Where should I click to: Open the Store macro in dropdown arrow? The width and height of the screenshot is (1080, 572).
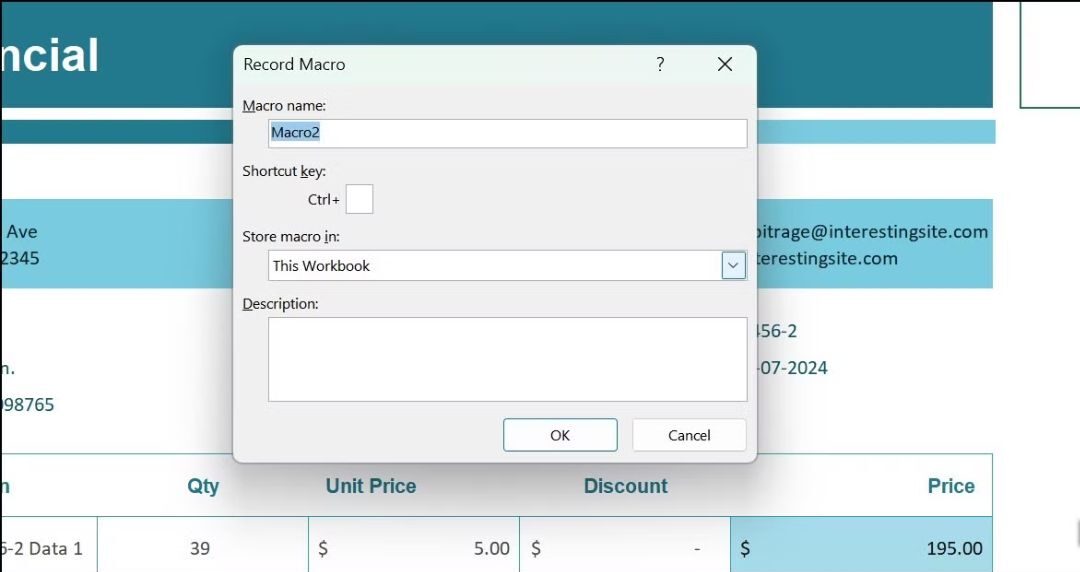[734, 265]
